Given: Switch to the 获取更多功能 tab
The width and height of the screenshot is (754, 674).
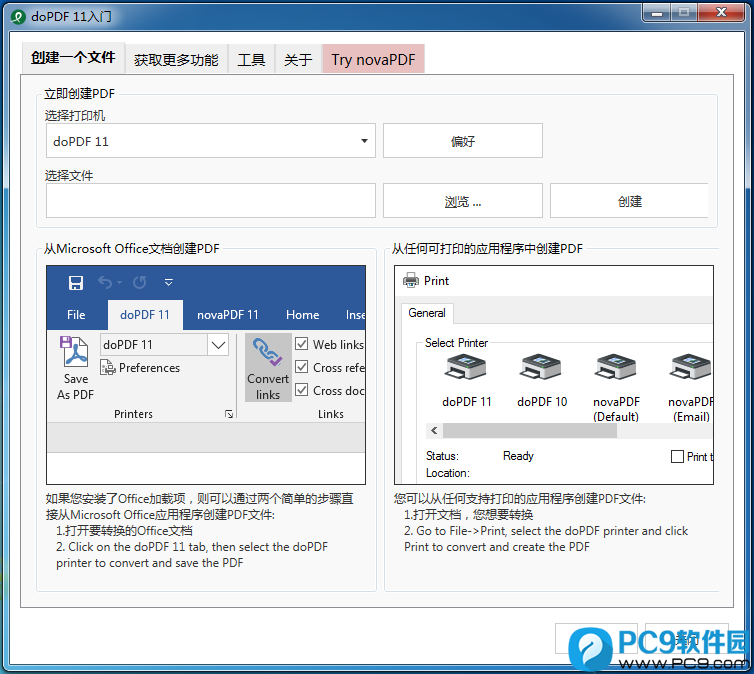Looking at the screenshot, I should pyautogui.click(x=176, y=60).
